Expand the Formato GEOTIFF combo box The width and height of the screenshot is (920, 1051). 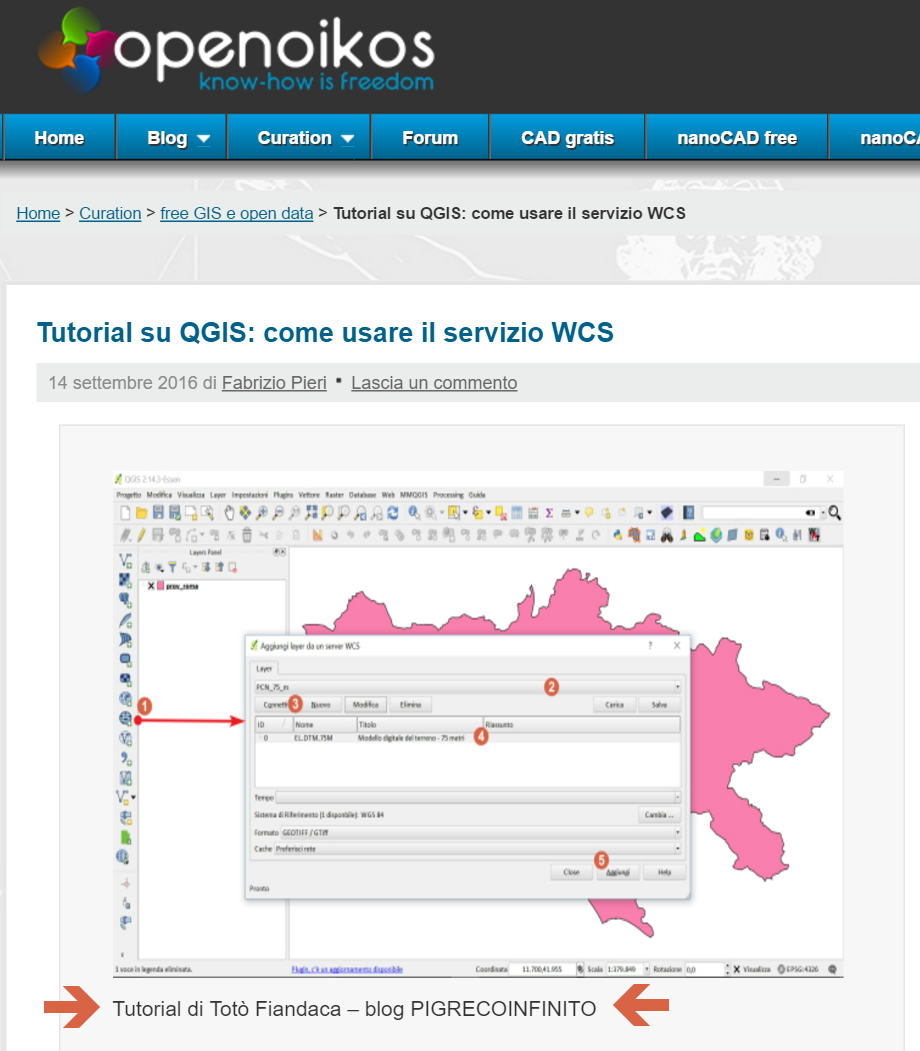(x=677, y=832)
